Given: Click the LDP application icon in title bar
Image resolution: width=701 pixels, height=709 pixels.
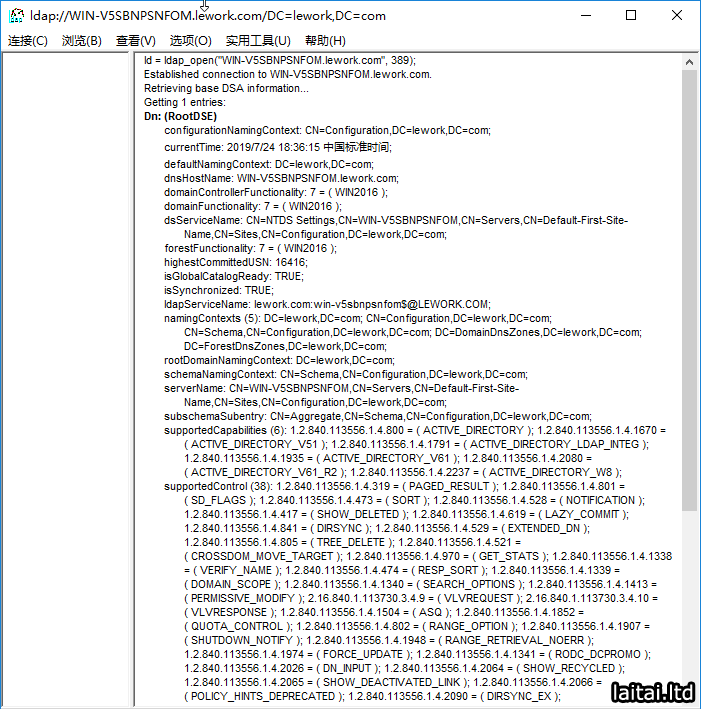Looking at the screenshot, I should point(16,16).
